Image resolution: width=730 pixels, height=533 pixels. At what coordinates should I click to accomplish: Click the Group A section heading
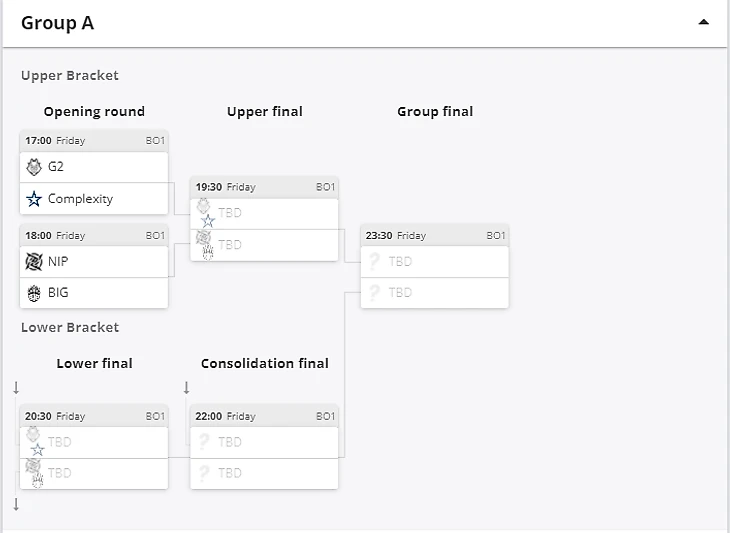coord(58,23)
